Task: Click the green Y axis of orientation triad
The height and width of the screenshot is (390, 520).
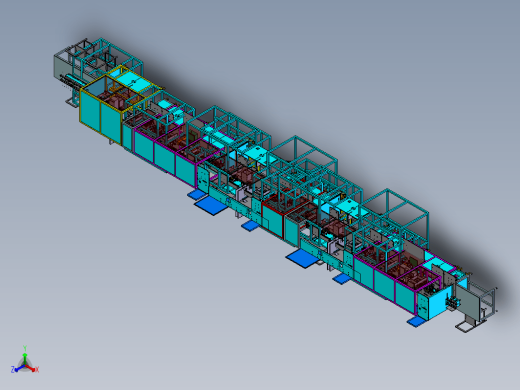Action: point(25,356)
